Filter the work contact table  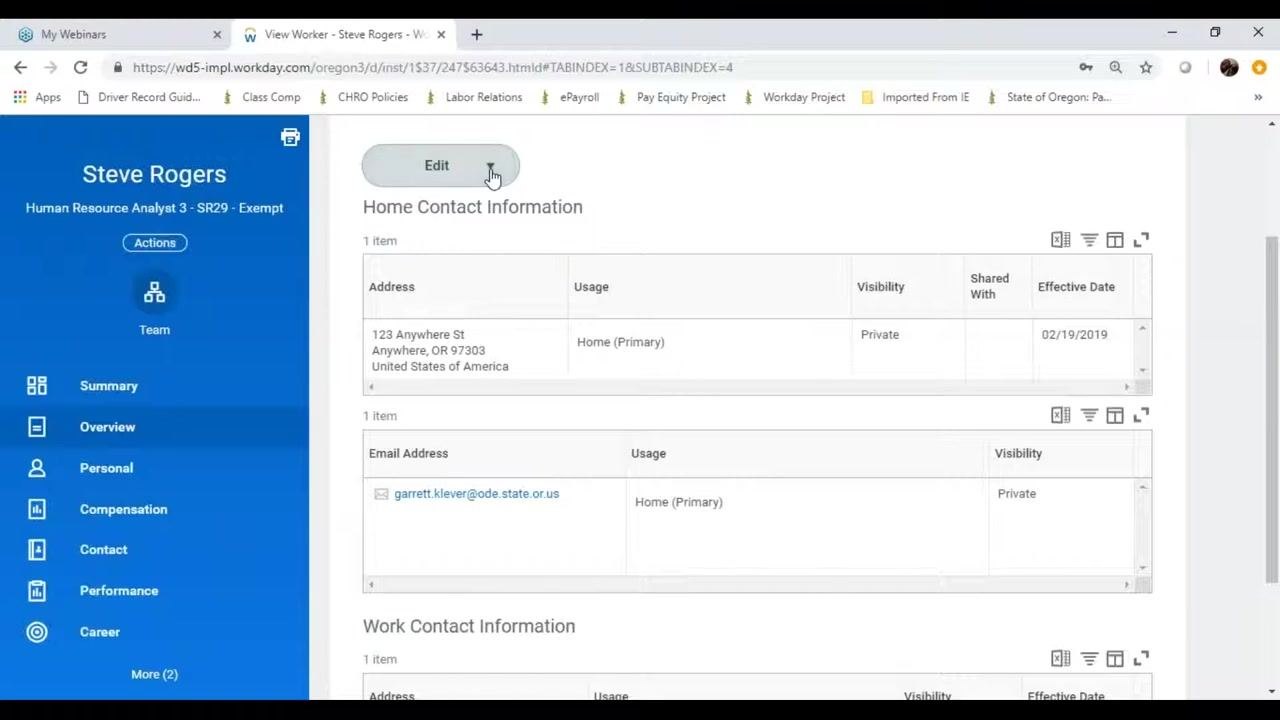pyautogui.click(x=1089, y=659)
